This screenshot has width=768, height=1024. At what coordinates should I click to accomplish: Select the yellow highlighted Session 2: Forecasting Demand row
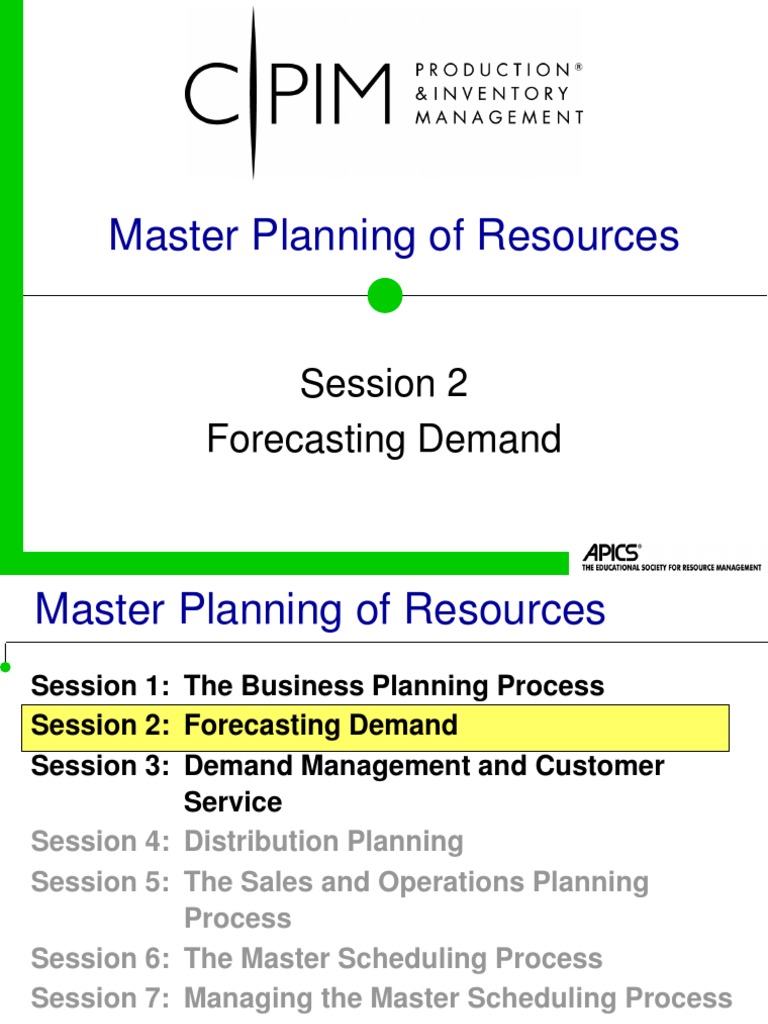375,726
